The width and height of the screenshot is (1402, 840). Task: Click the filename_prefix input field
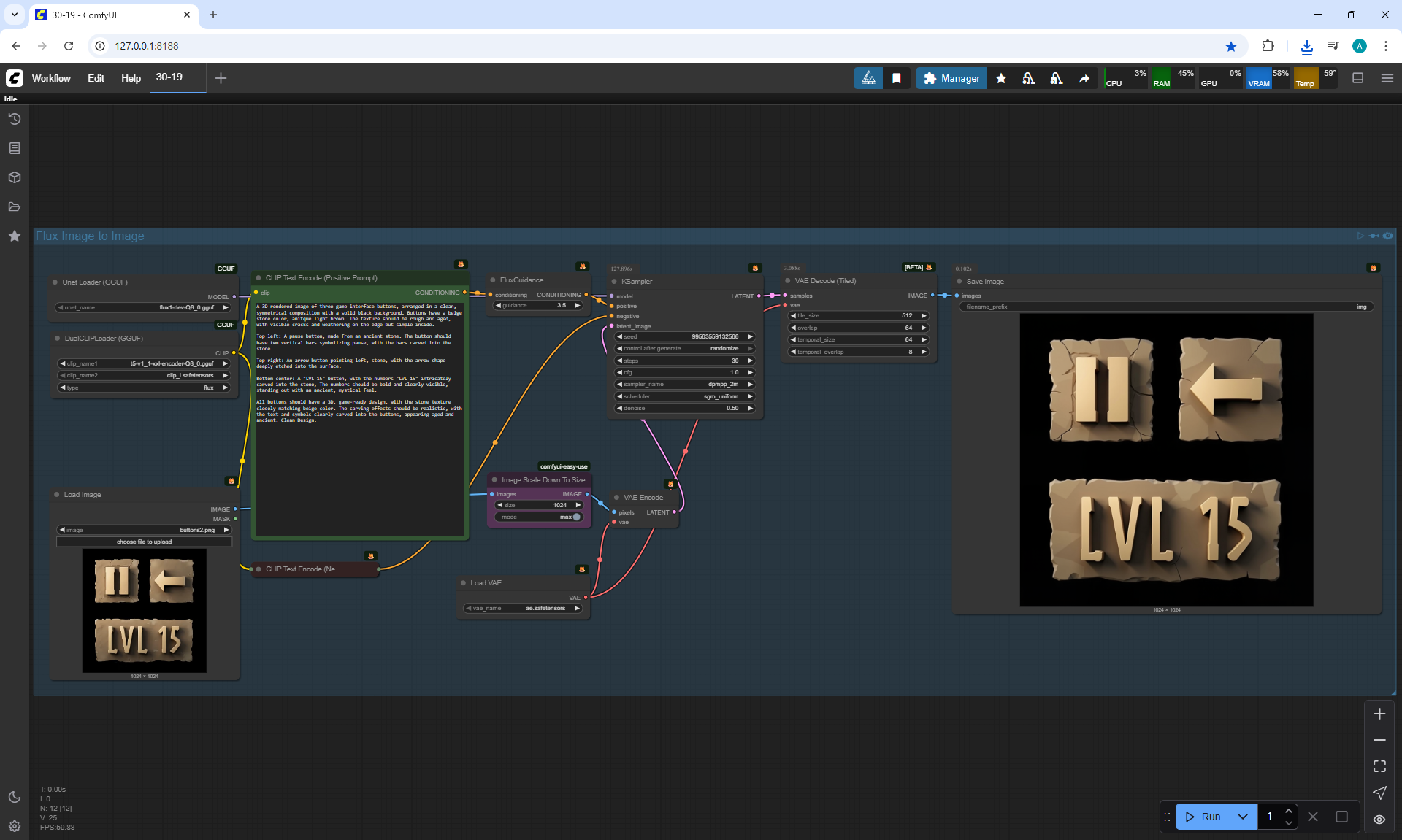(1166, 307)
